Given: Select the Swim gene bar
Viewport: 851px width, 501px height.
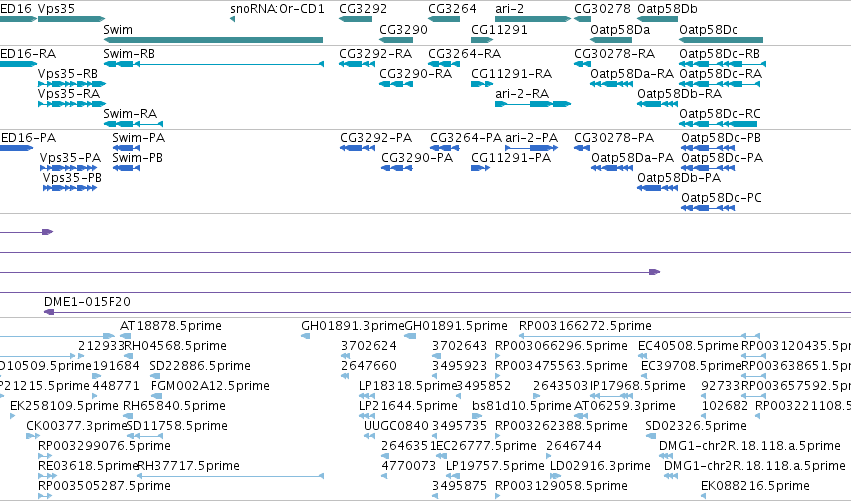Looking at the screenshot, I should pyautogui.click(x=213, y=40).
